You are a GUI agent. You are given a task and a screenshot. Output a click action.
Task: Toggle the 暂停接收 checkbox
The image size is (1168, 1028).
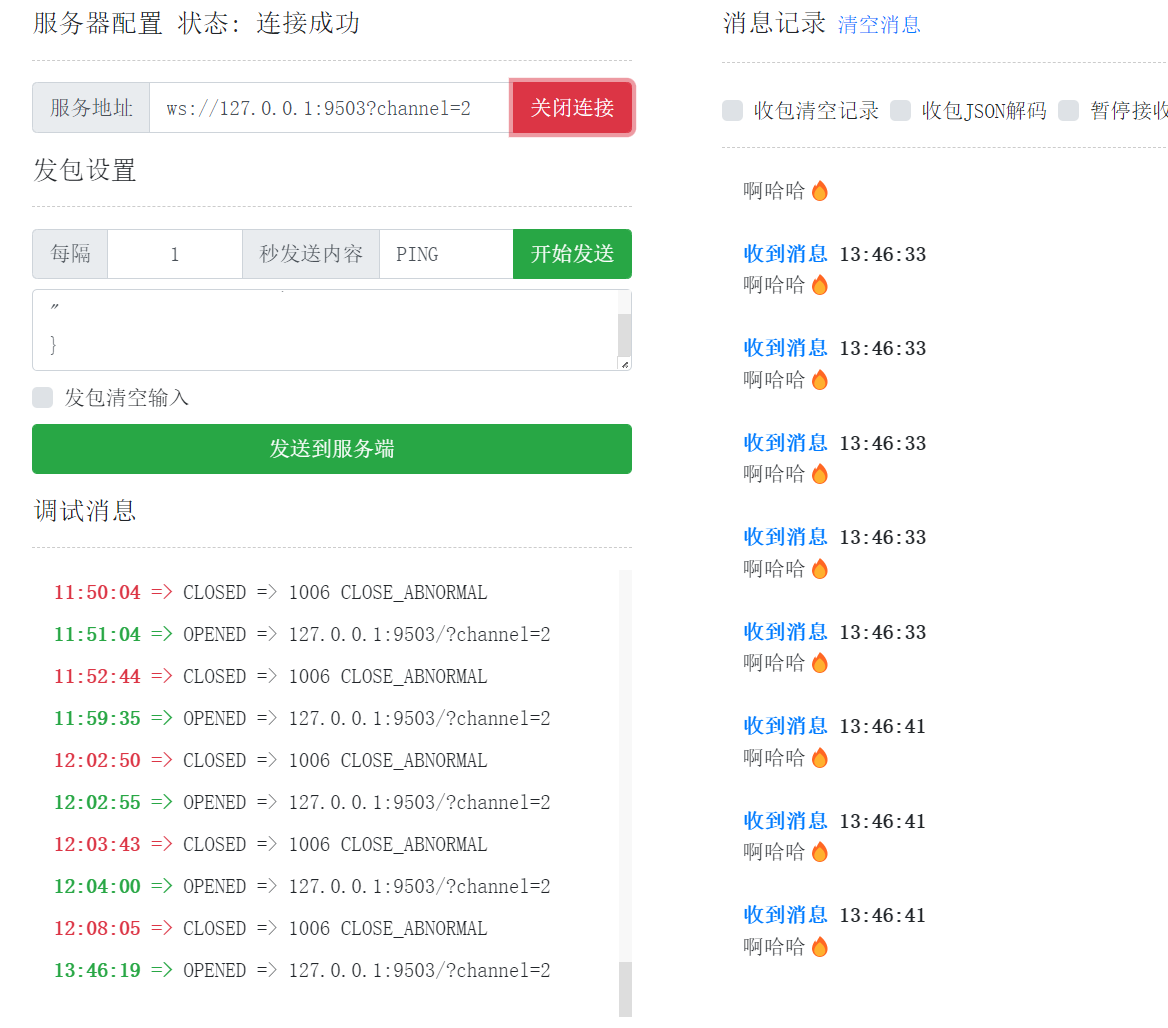1069,110
